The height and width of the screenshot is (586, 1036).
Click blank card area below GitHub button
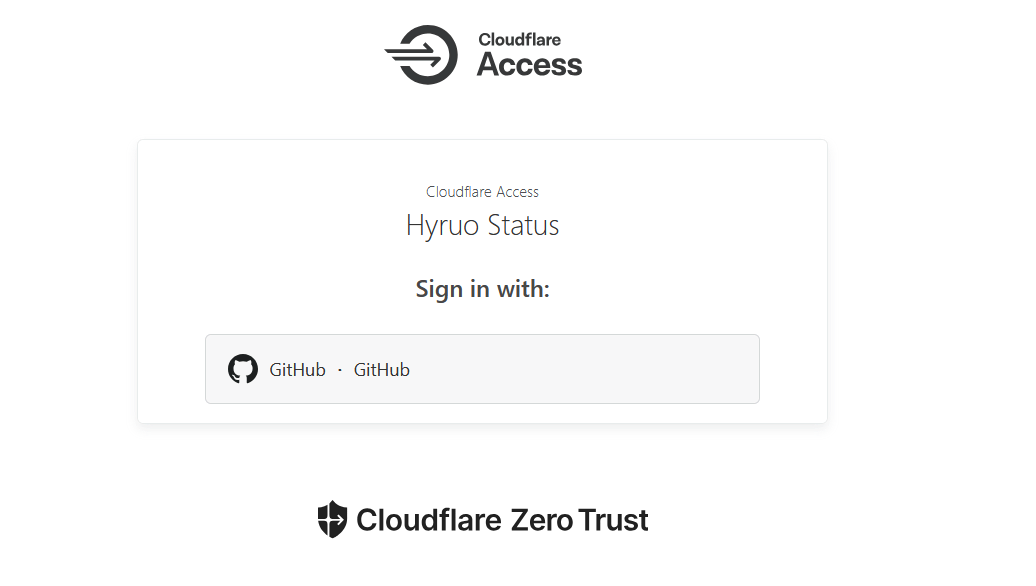click(x=482, y=413)
